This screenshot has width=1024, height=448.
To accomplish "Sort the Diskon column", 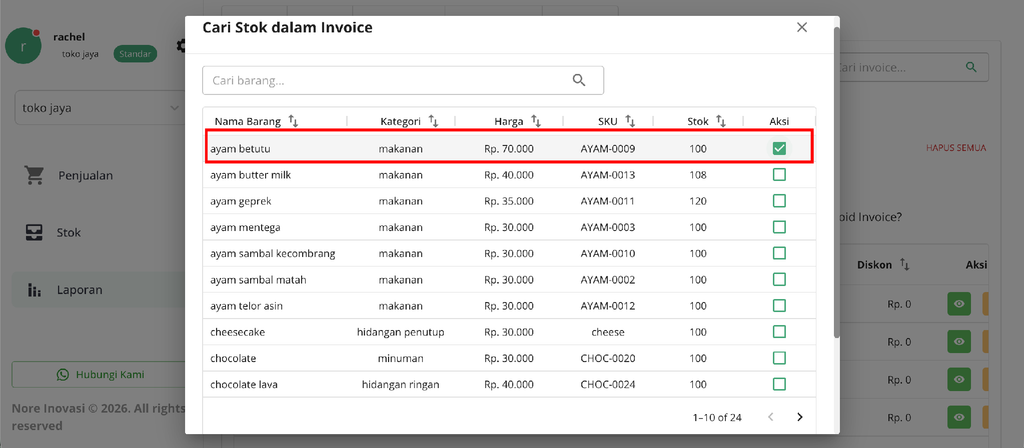I will point(904,264).
